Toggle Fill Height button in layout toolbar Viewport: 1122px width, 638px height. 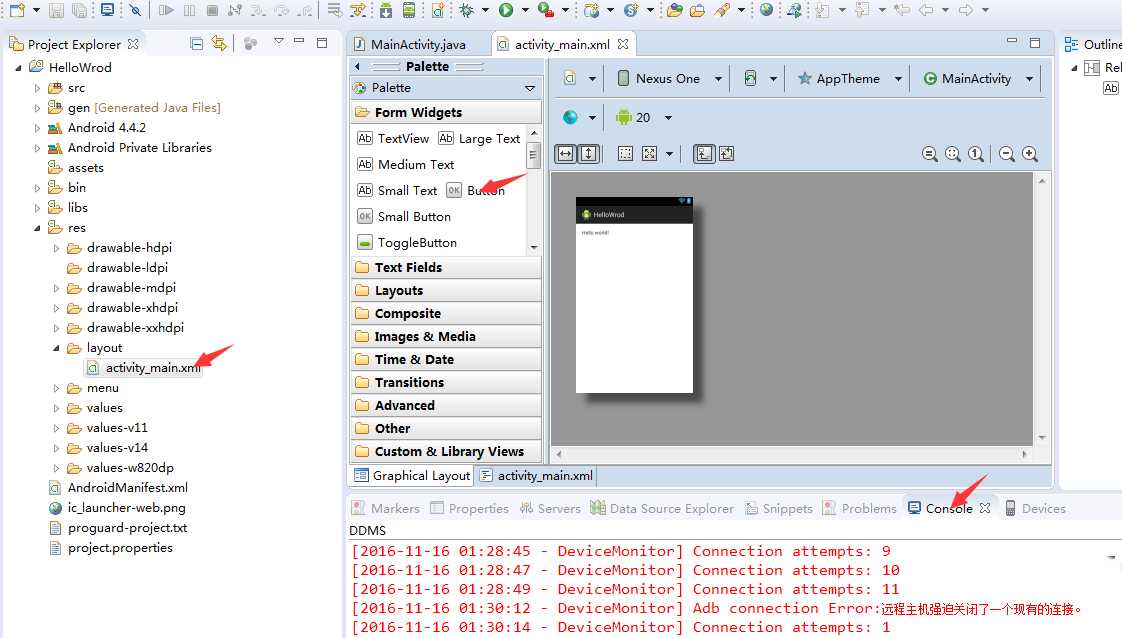coord(588,154)
